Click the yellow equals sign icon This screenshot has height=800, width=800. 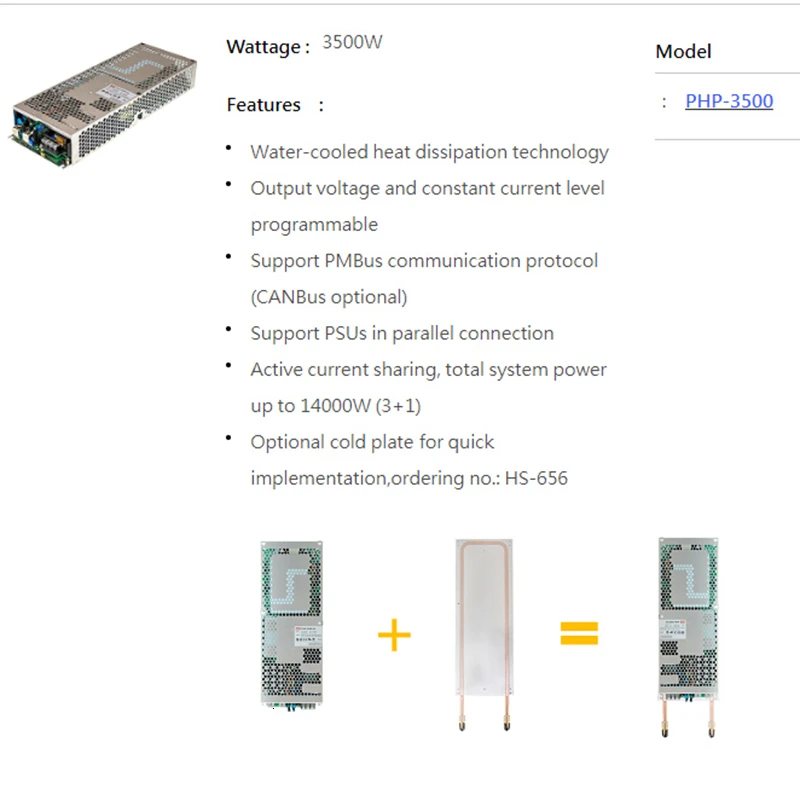tap(579, 633)
